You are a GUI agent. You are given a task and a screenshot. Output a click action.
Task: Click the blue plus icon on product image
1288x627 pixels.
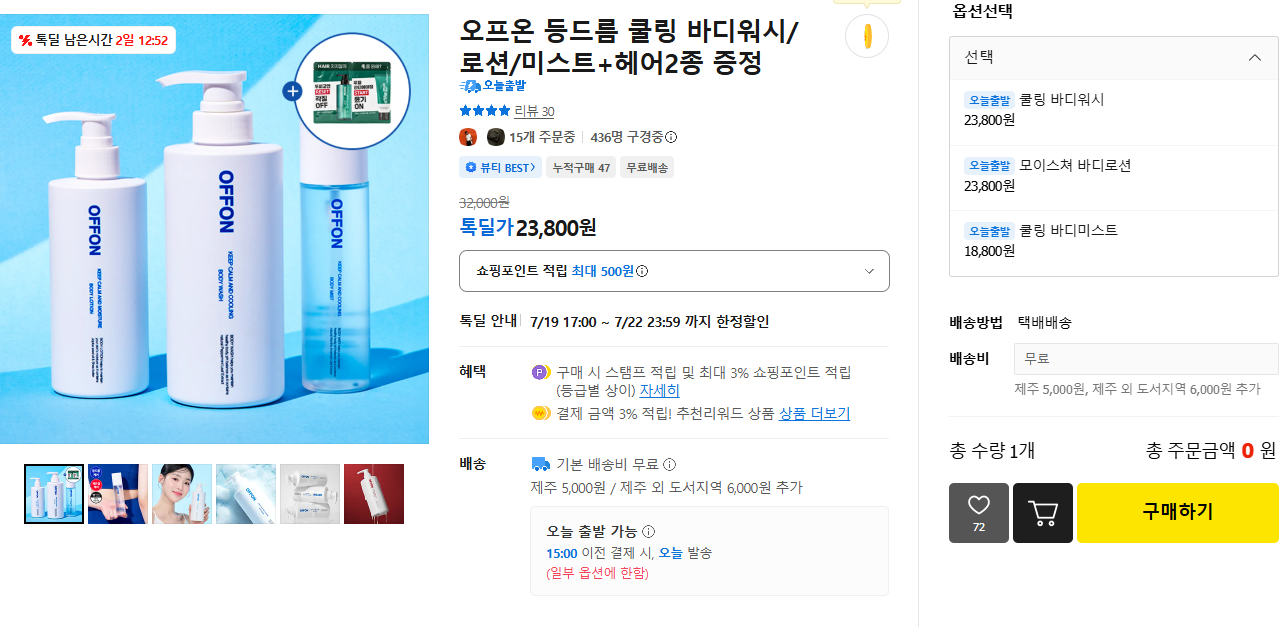pyautogui.click(x=292, y=91)
